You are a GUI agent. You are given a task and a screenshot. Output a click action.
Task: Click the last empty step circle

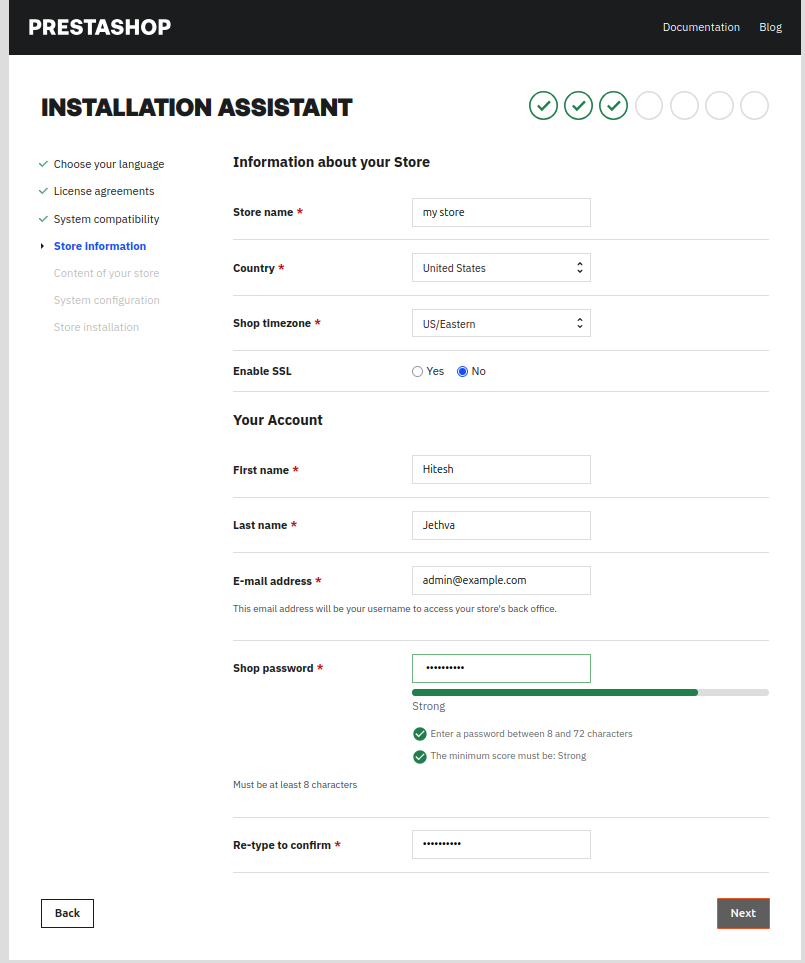point(754,105)
